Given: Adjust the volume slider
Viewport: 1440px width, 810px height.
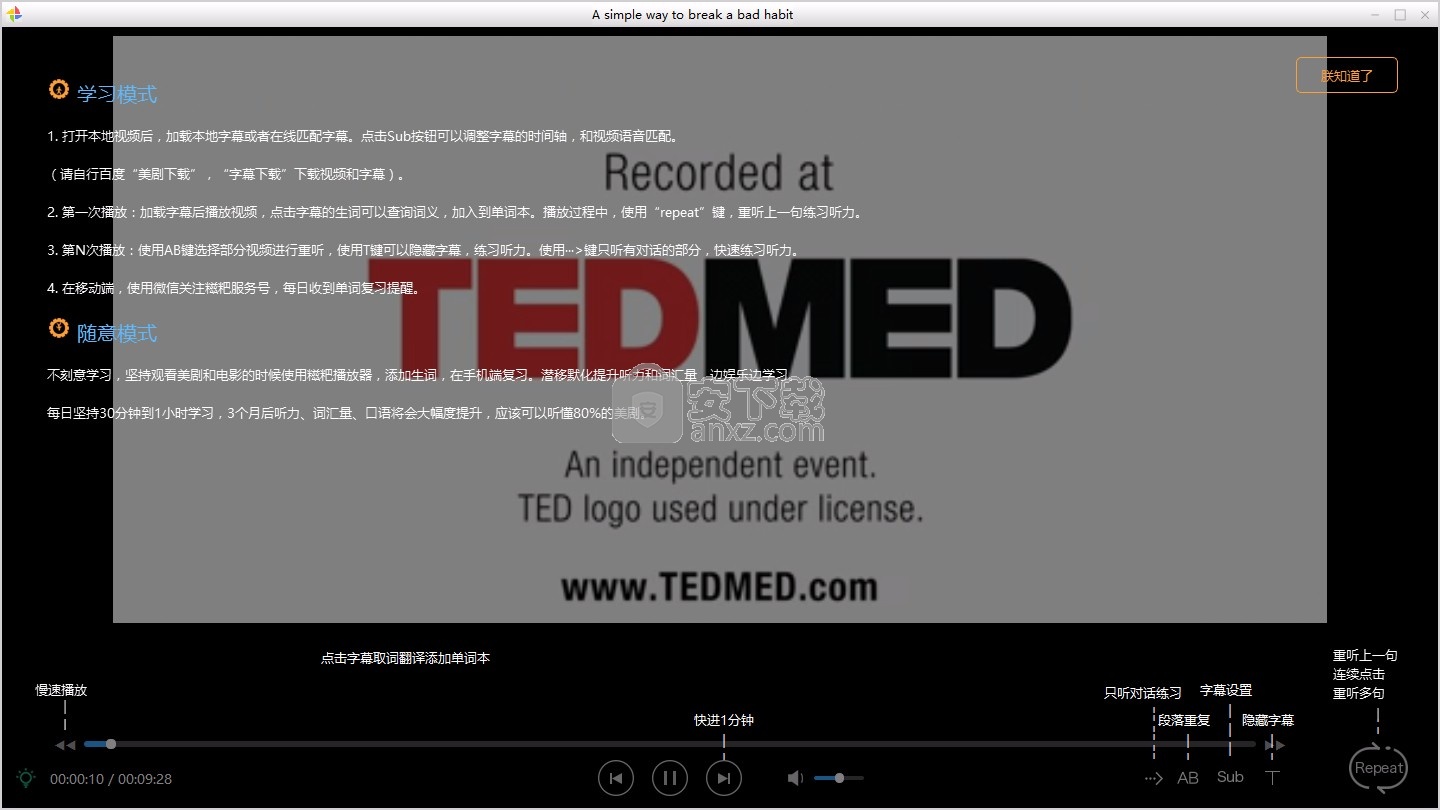Looking at the screenshot, I should tap(839, 778).
